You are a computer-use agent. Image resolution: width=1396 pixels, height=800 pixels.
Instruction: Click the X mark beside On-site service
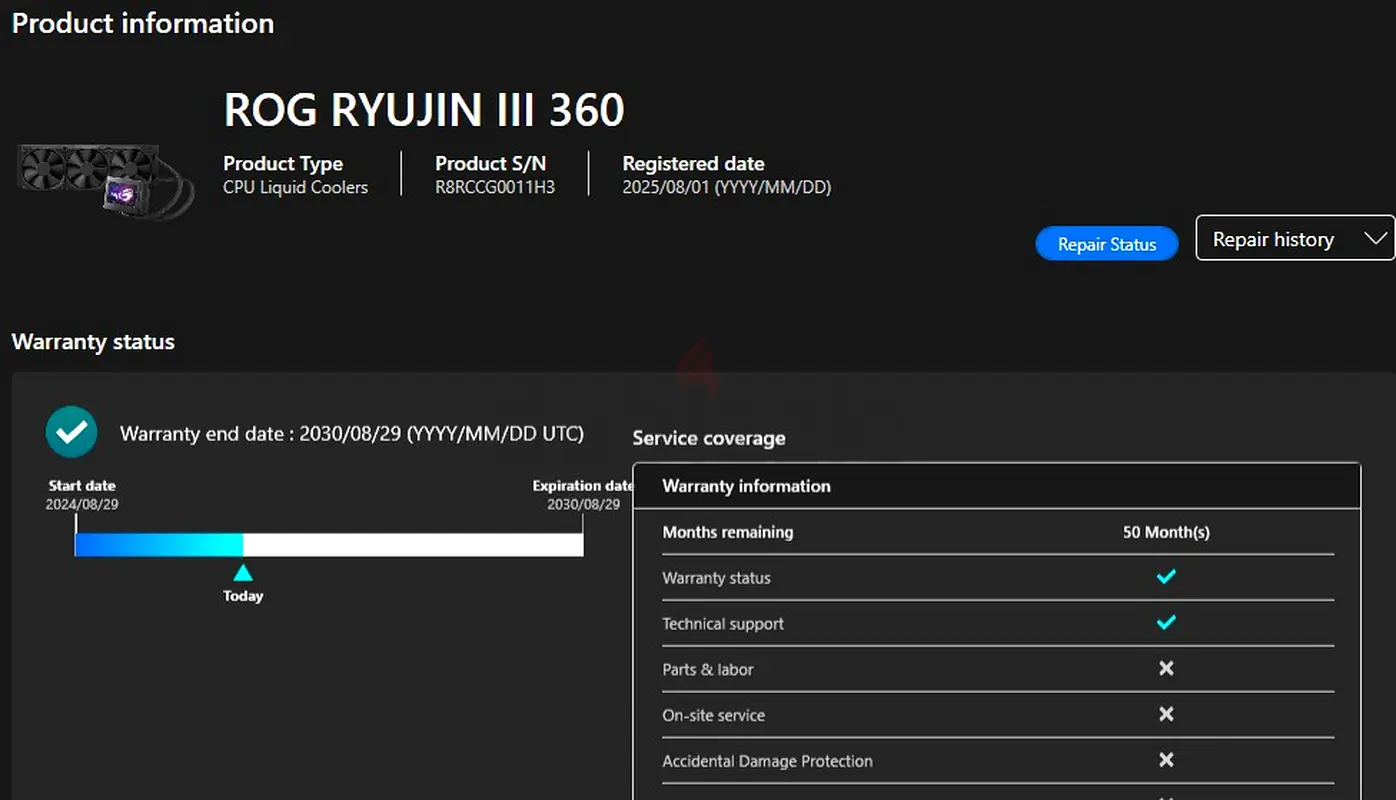[x=1166, y=714]
